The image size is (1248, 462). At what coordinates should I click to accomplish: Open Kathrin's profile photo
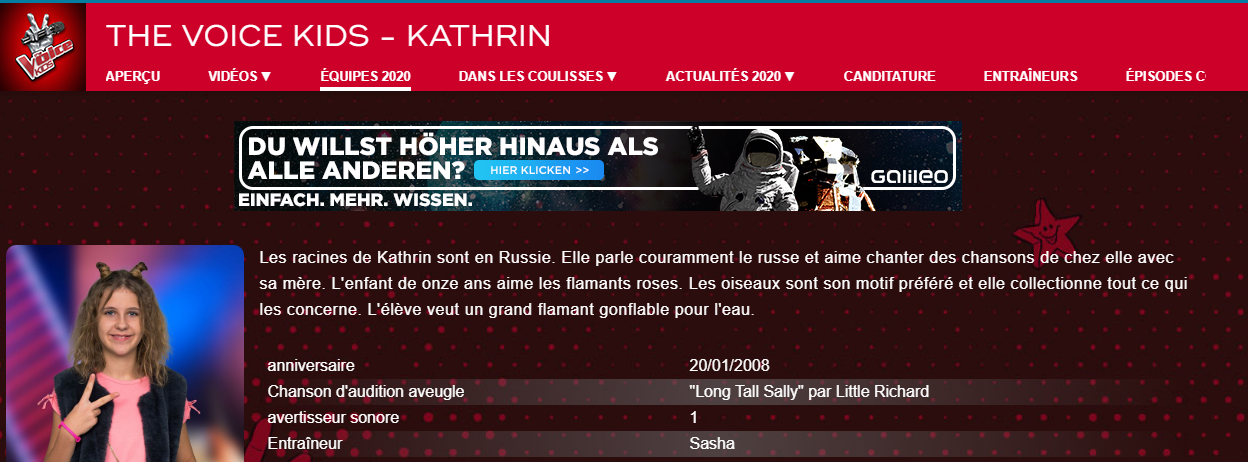coord(125,354)
